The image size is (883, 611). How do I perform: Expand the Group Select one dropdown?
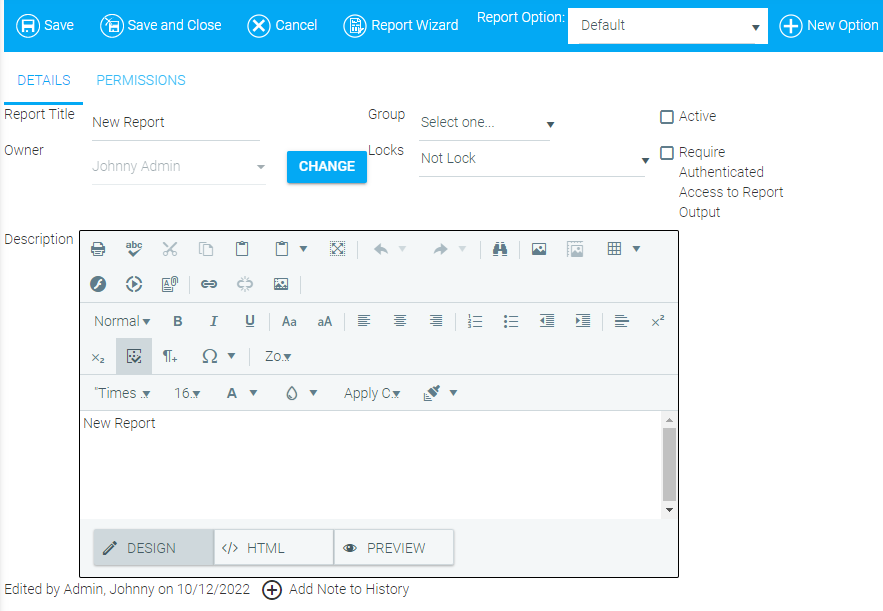tap(487, 123)
